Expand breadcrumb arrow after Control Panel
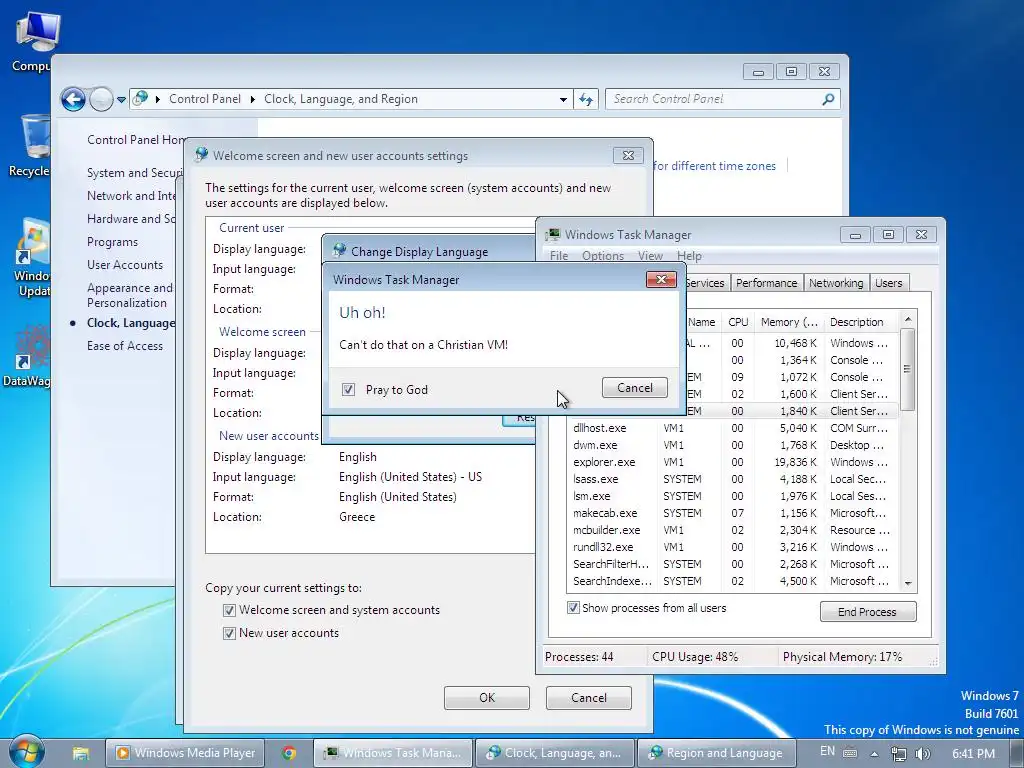The image size is (1024, 768). (x=253, y=99)
